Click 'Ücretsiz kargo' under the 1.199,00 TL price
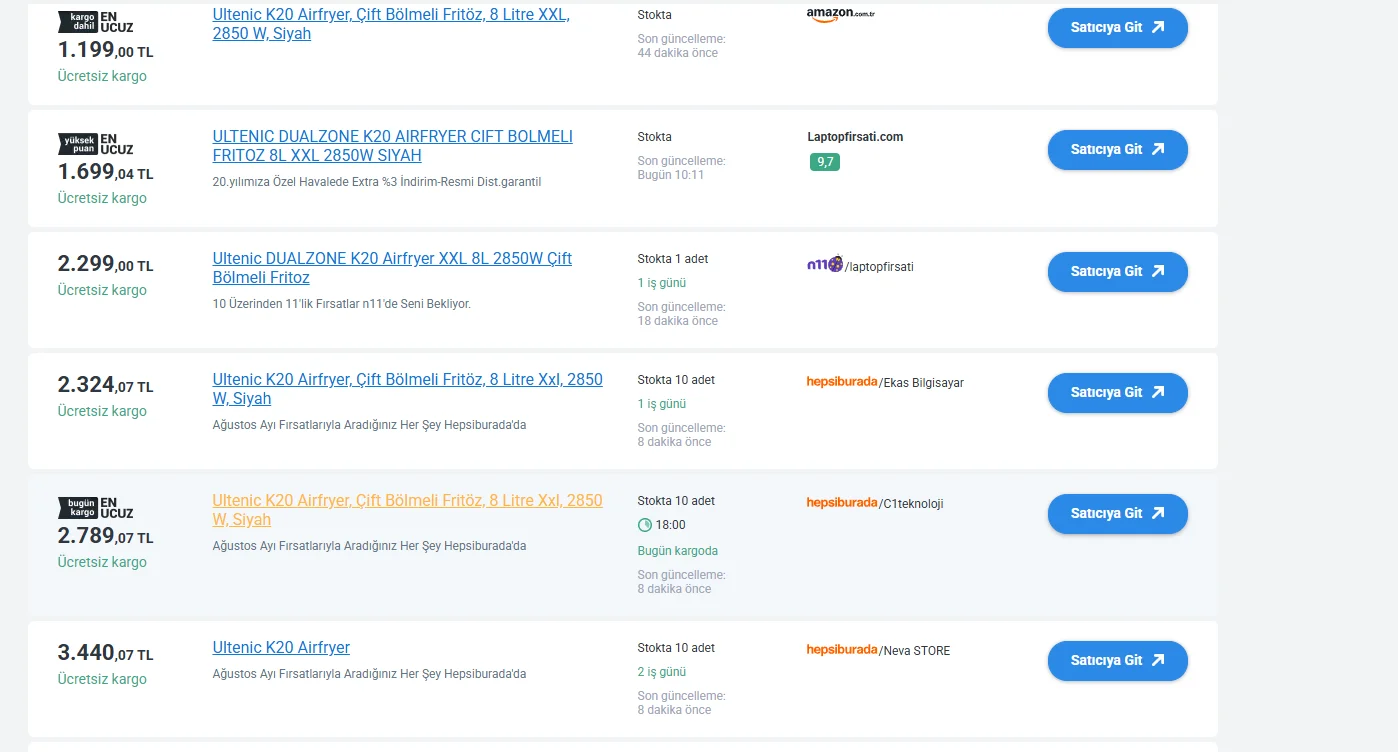The image size is (1398, 752). coord(102,76)
